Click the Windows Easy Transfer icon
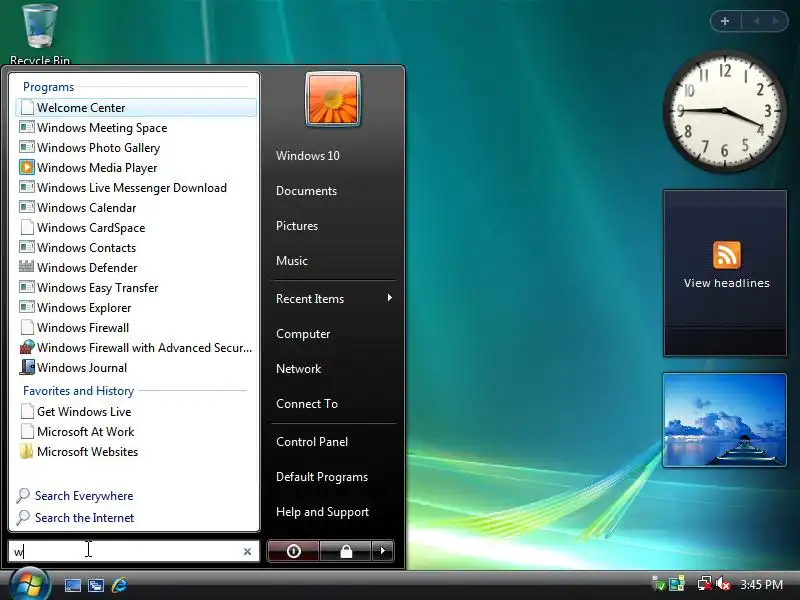 click(27, 287)
